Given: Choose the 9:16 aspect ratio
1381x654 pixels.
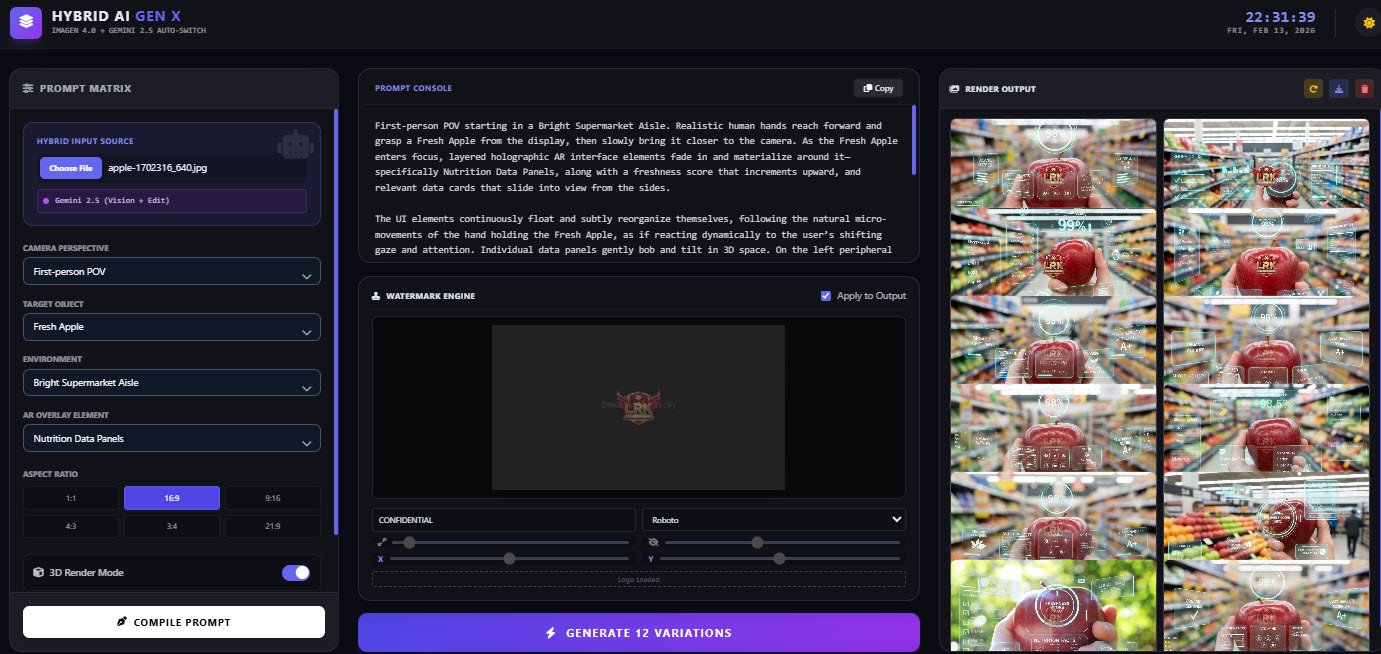Looking at the screenshot, I should tap(273, 498).
